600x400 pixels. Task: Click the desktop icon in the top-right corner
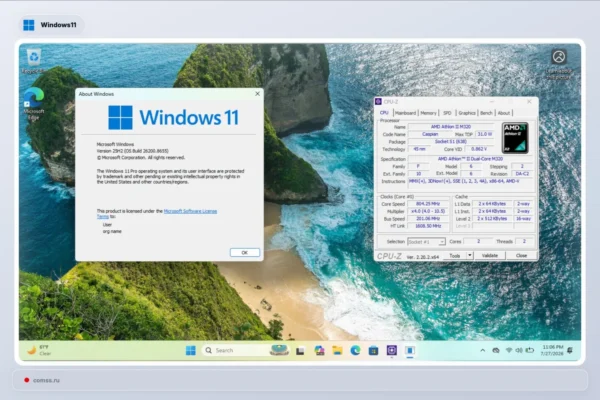pos(559,64)
